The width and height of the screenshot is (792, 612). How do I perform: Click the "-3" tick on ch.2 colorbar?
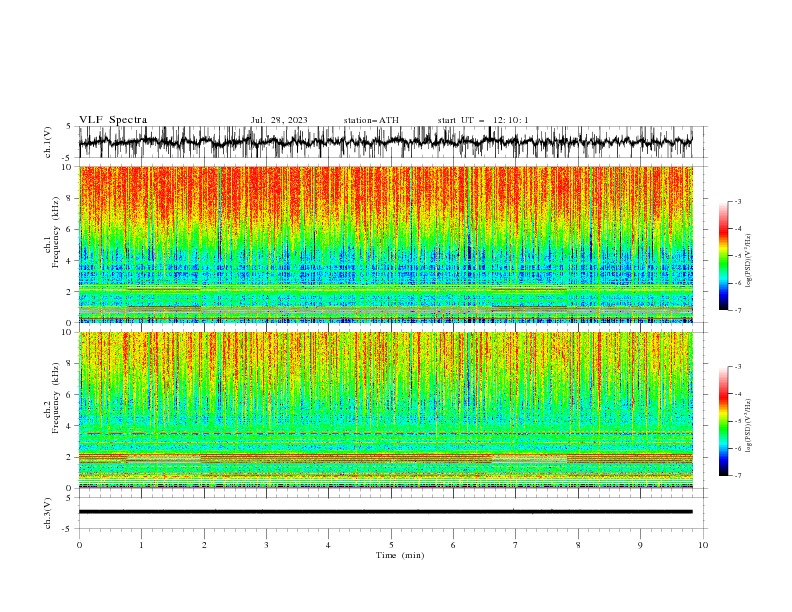point(737,367)
